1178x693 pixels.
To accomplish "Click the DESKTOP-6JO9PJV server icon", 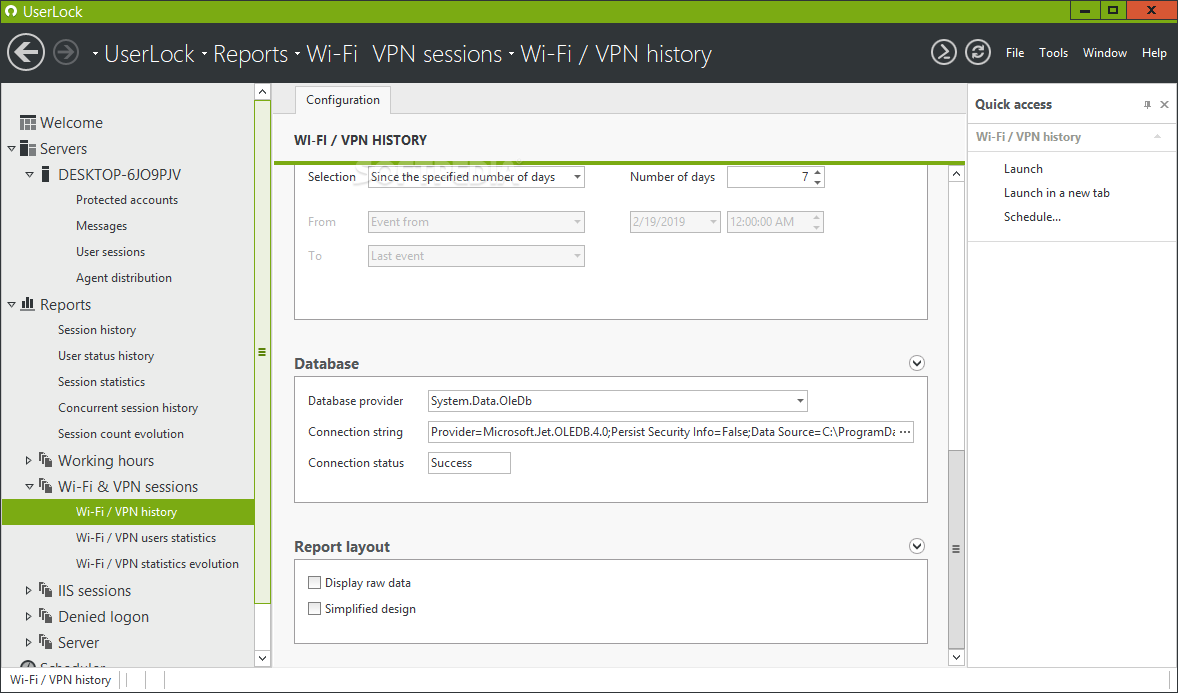I will [x=46, y=174].
